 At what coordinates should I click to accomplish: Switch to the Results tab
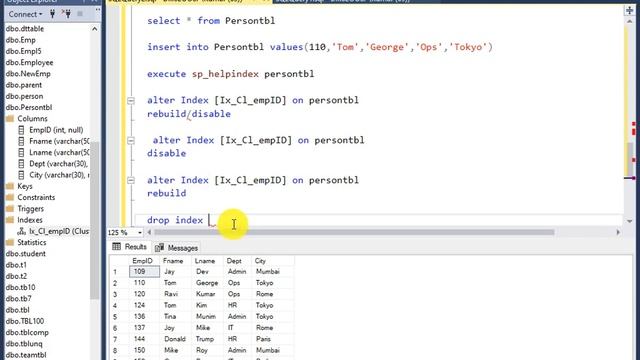coord(129,247)
